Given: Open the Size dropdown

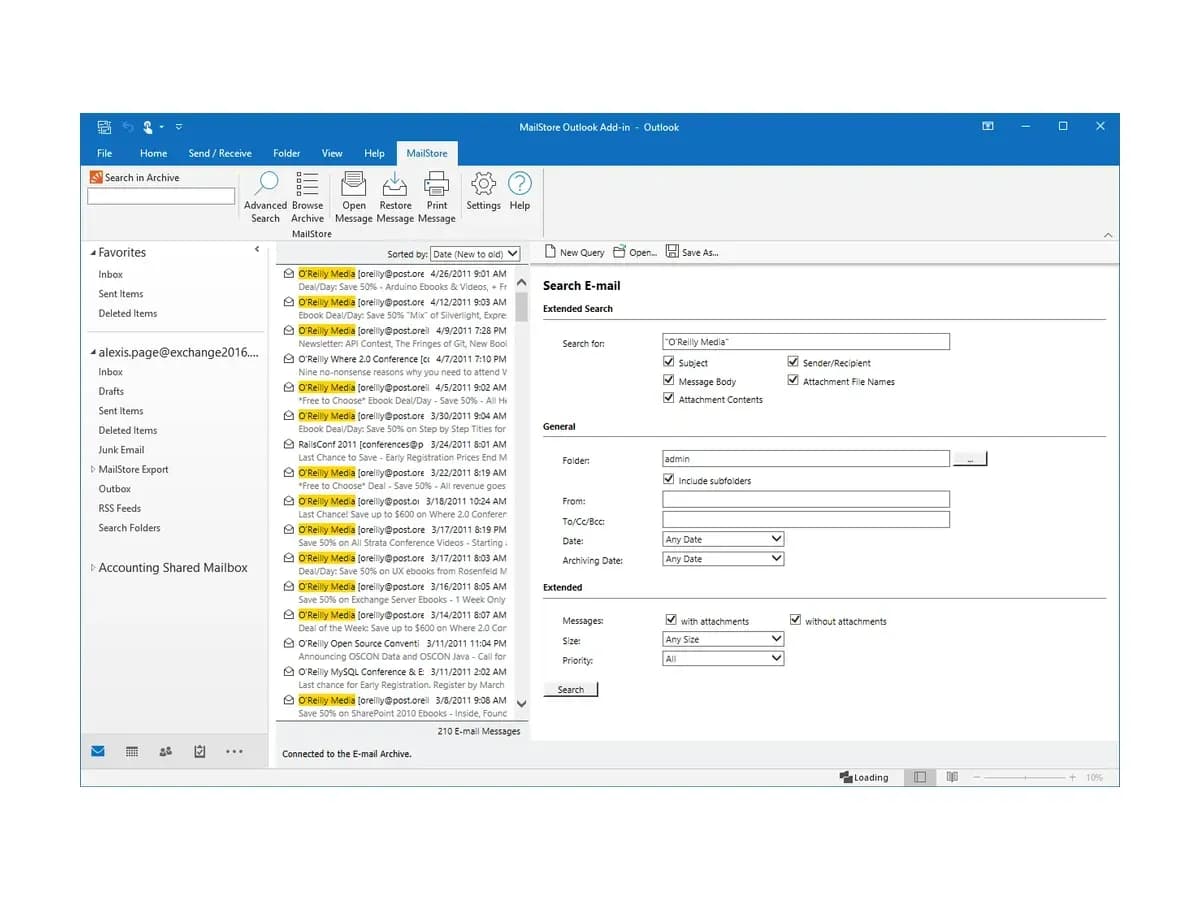Looking at the screenshot, I should pos(723,639).
